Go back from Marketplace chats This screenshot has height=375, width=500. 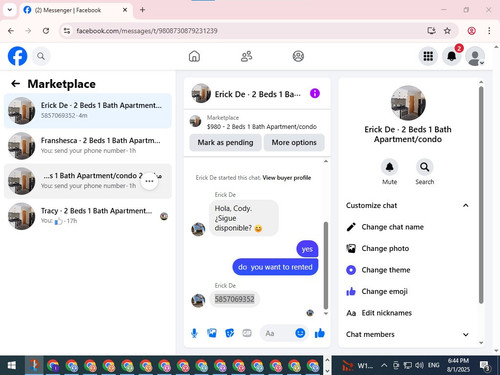tap(15, 84)
